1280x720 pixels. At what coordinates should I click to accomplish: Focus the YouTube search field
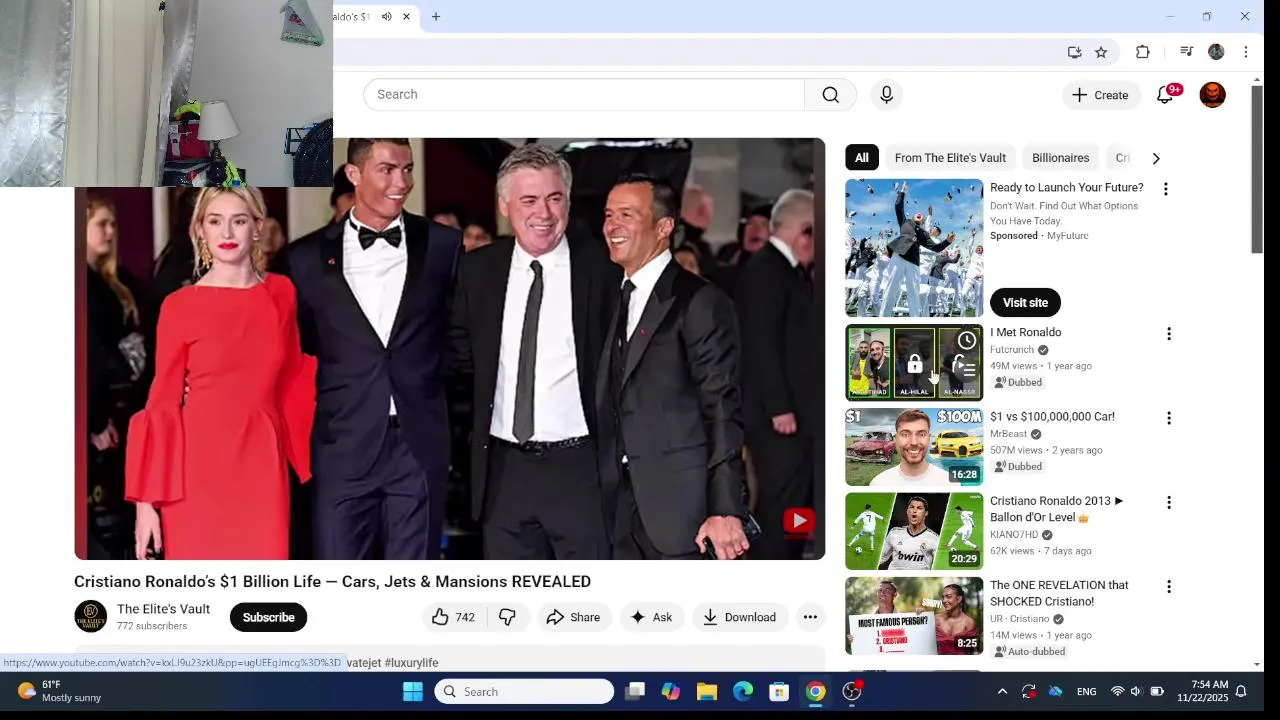584,94
